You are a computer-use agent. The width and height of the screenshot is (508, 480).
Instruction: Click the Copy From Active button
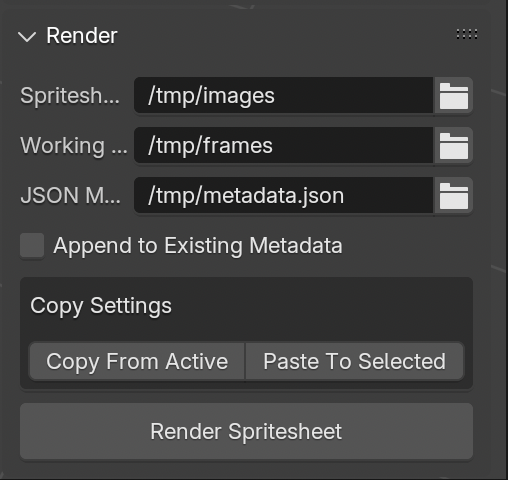[x=137, y=361]
